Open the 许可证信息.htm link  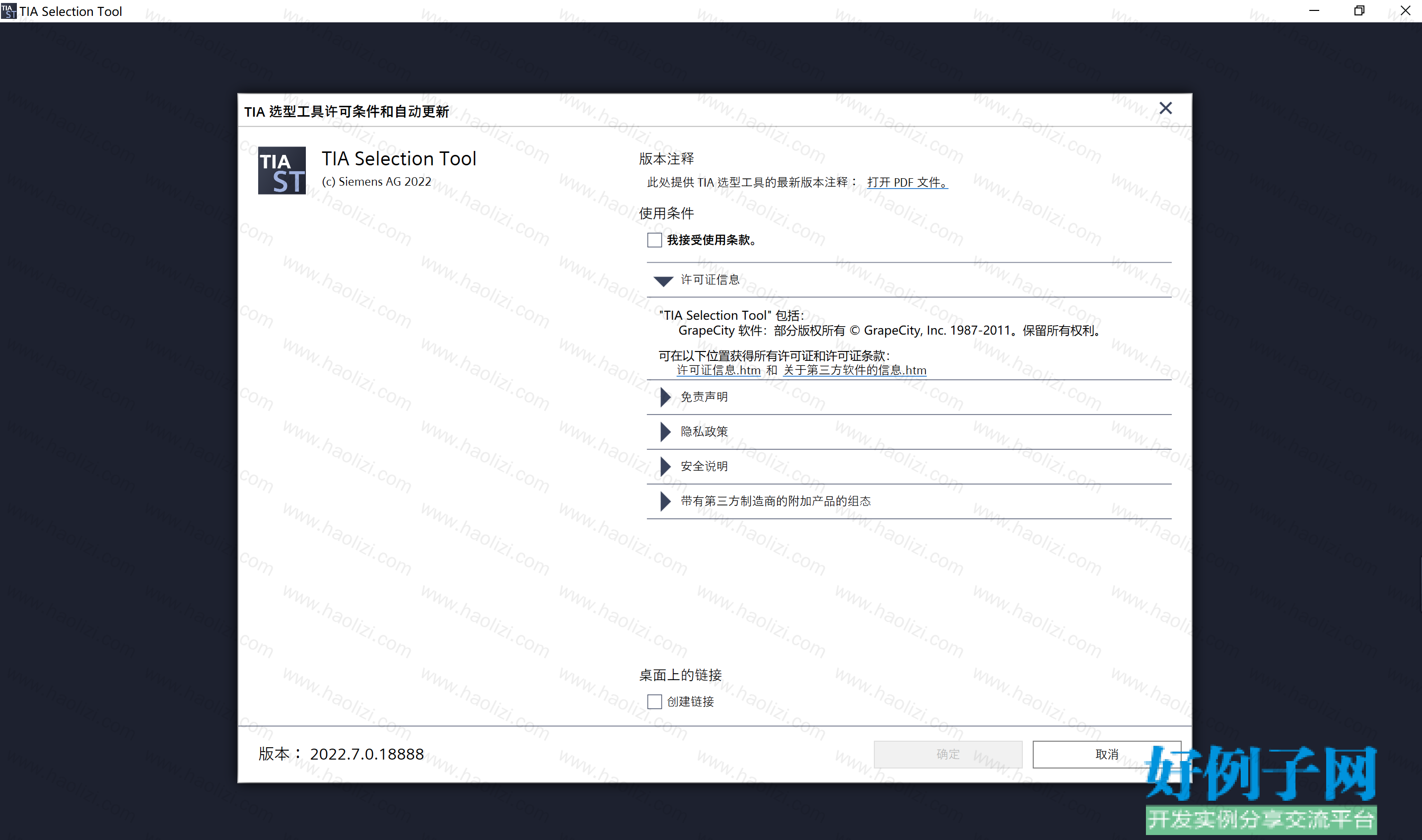[718, 370]
